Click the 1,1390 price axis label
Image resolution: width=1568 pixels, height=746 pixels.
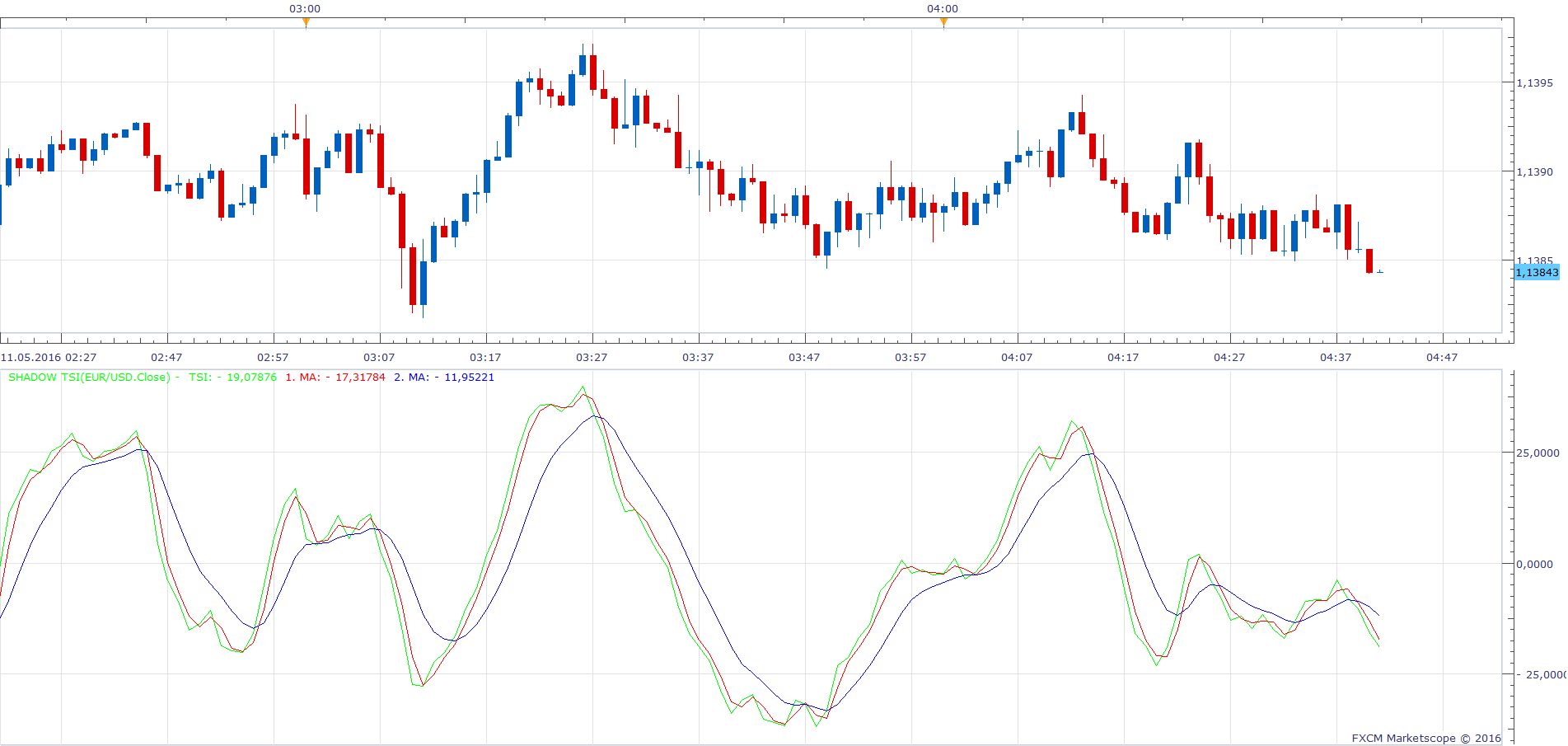pos(1535,172)
